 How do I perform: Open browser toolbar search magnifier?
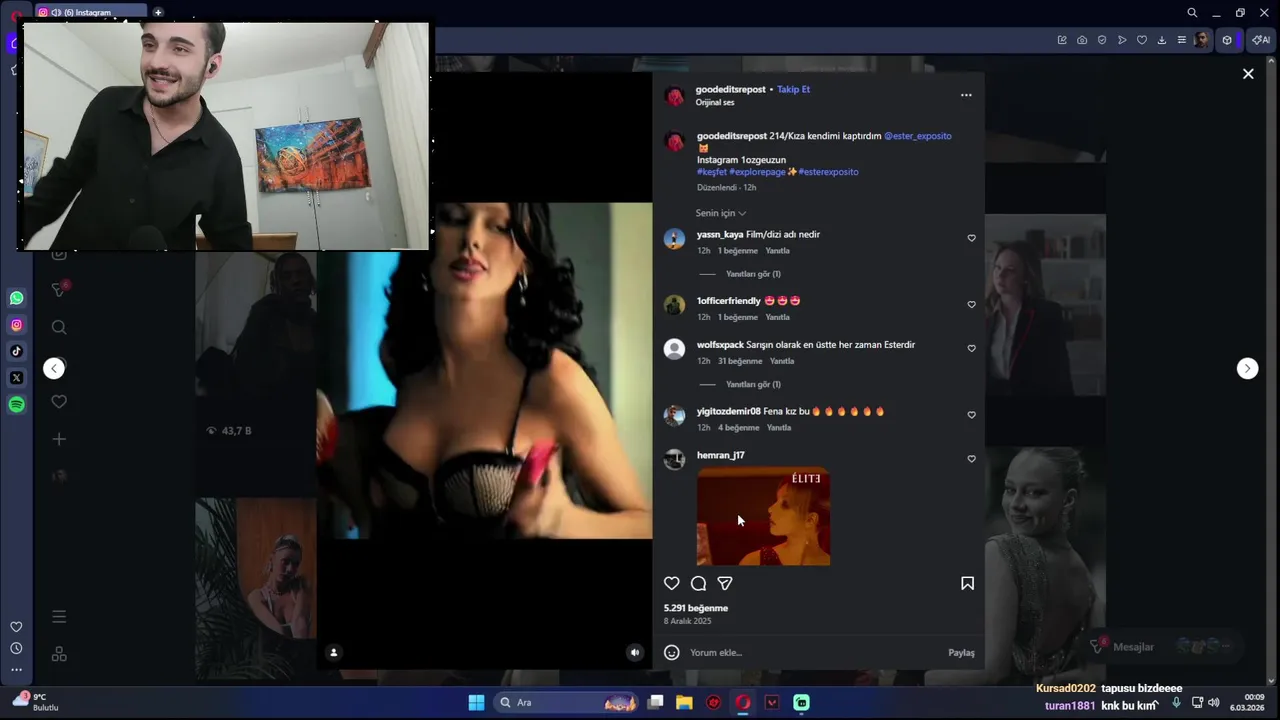[1192, 13]
